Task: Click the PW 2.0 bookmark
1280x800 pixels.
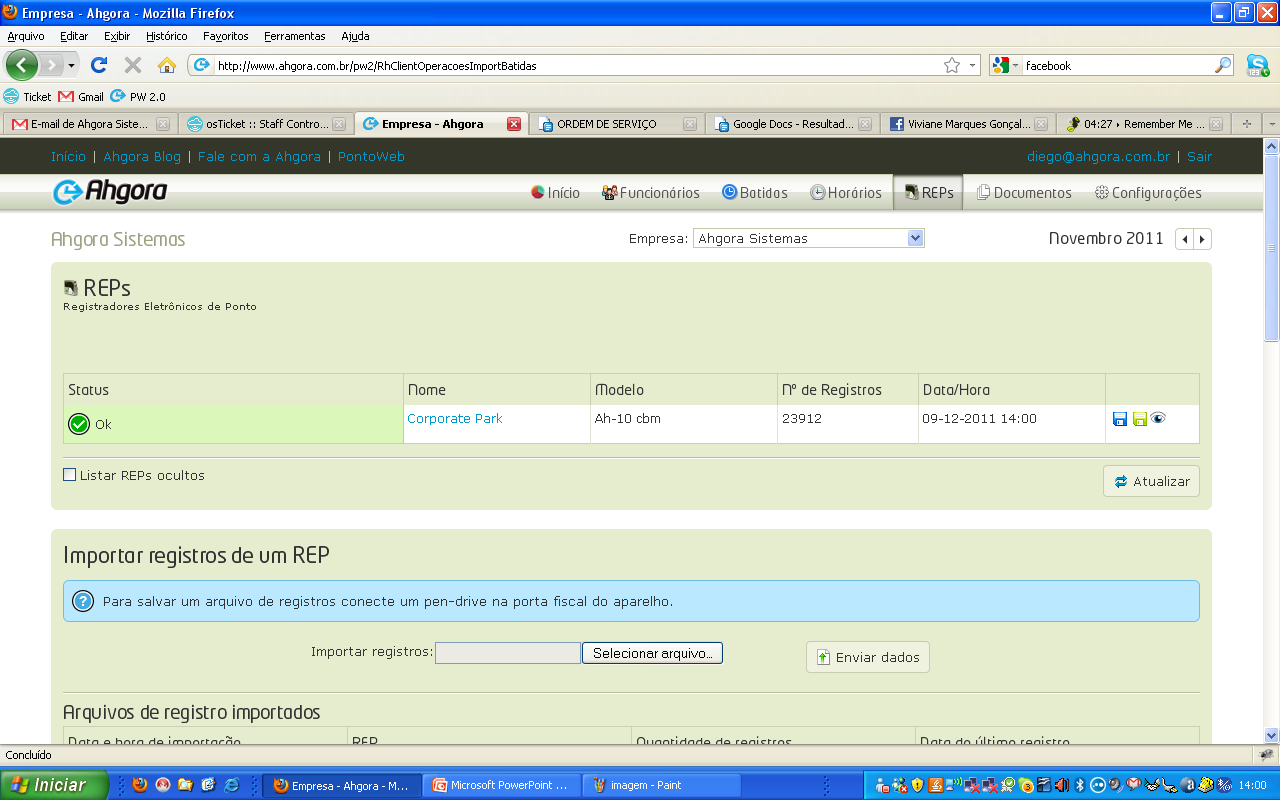Action: 138,97
